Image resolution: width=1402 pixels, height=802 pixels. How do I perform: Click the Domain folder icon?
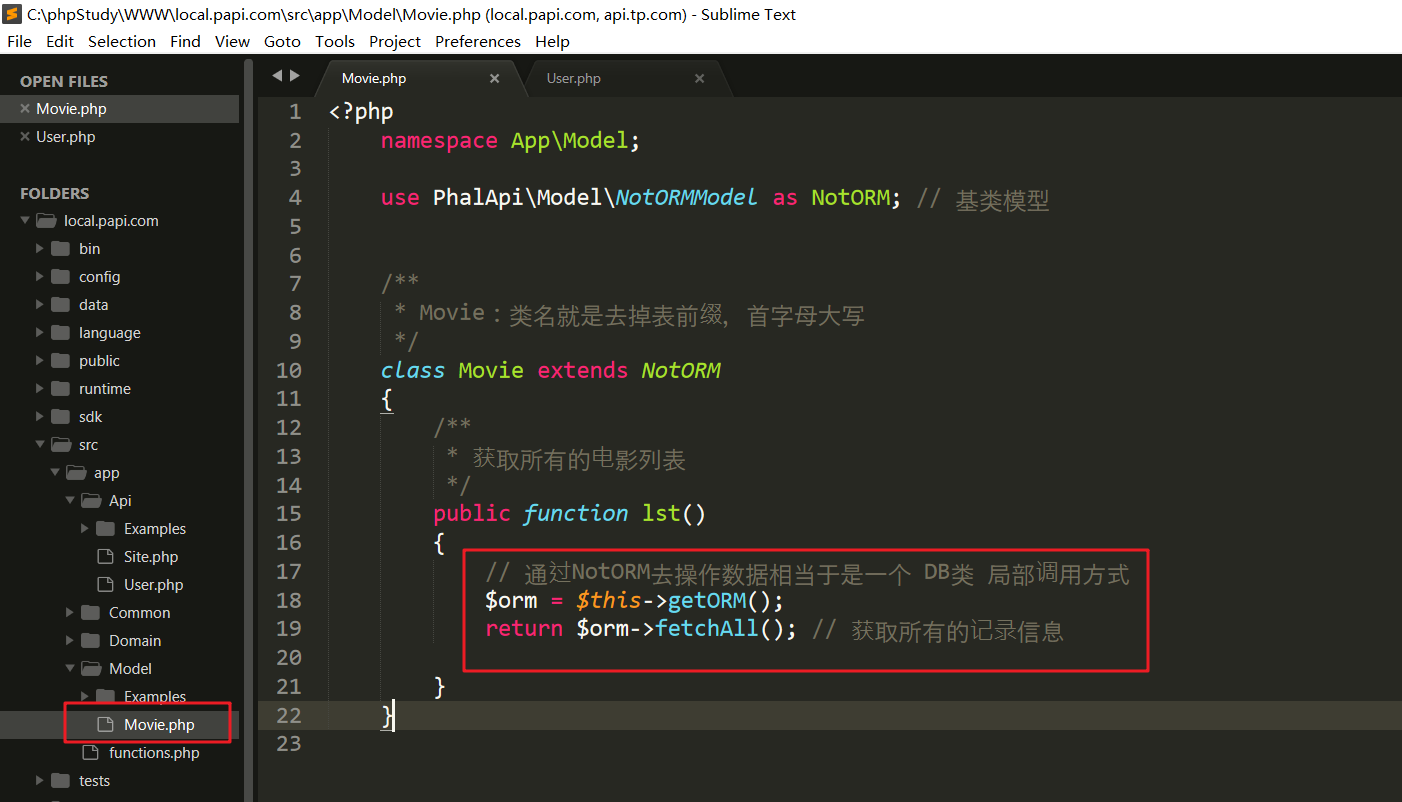[x=90, y=641]
